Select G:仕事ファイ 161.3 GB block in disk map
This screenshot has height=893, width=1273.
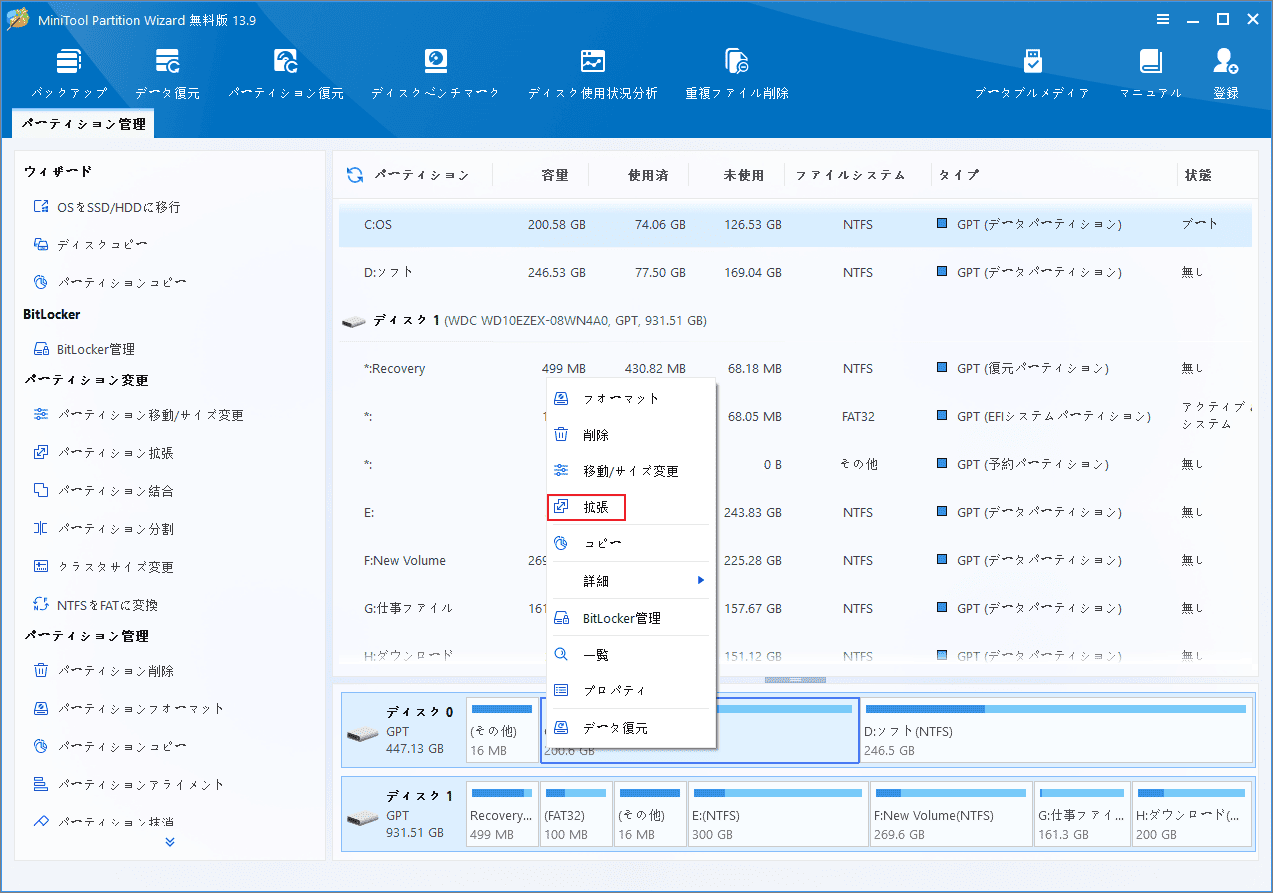(1082, 814)
